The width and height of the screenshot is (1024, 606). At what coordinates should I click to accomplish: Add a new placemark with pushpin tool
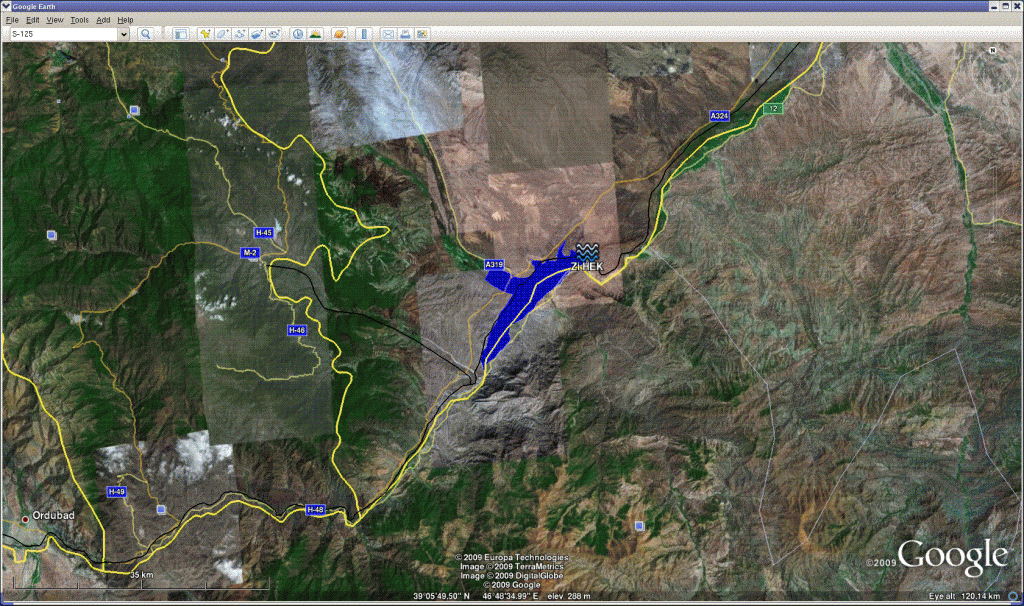[205, 34]
